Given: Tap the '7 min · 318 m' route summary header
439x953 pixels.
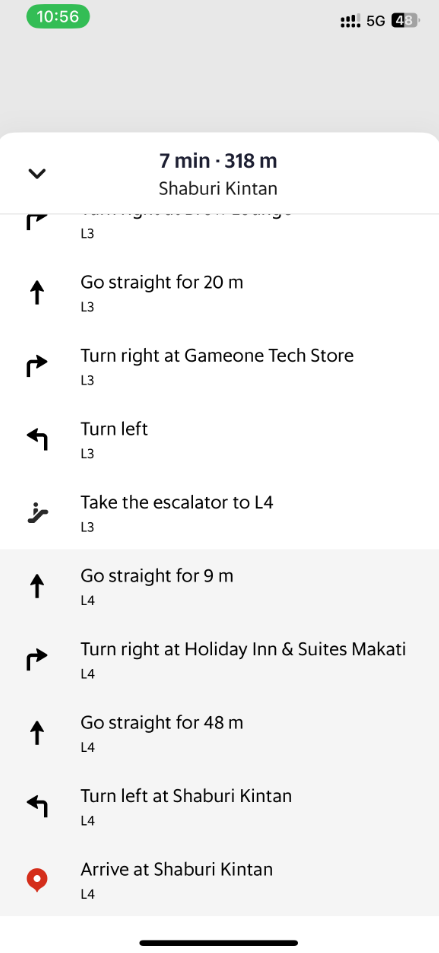Looking at the screenshot, I should [218, 161].
